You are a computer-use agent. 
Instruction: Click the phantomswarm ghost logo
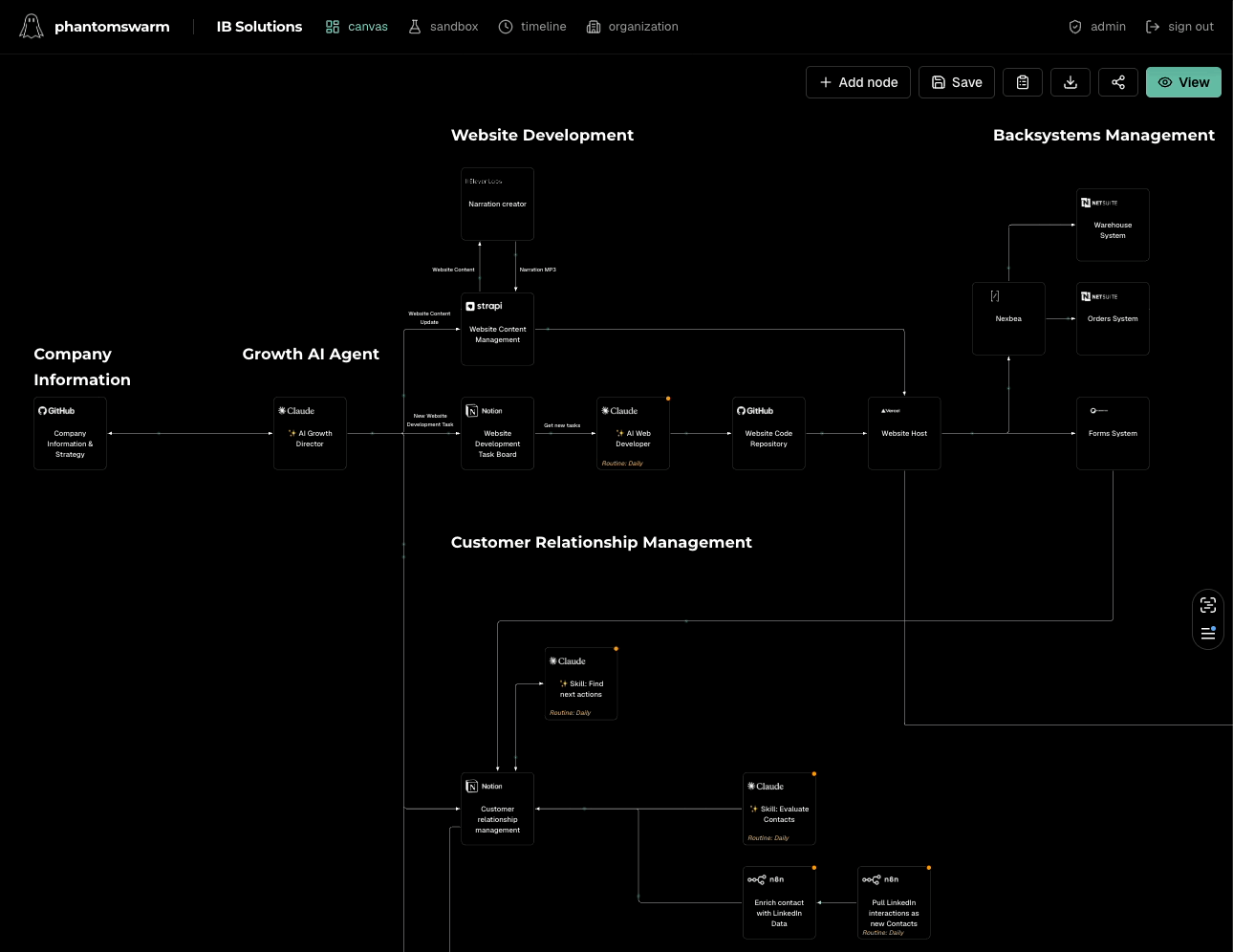(32, 26)
